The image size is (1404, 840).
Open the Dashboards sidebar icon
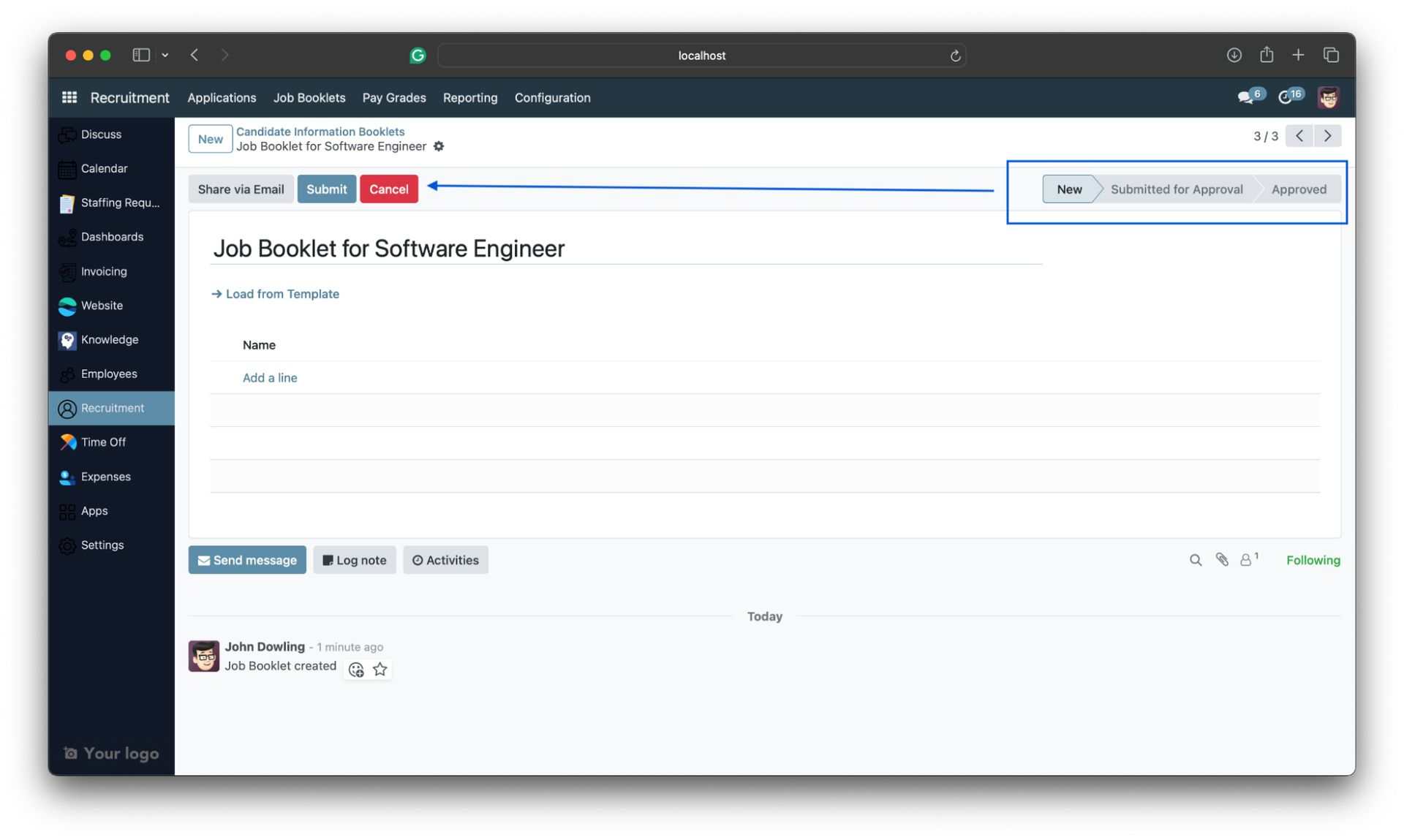[x=67, y=237]
